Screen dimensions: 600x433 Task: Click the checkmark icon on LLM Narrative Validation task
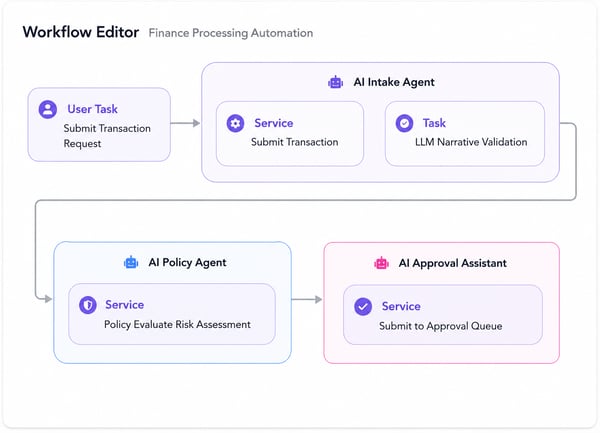point(404,123)
